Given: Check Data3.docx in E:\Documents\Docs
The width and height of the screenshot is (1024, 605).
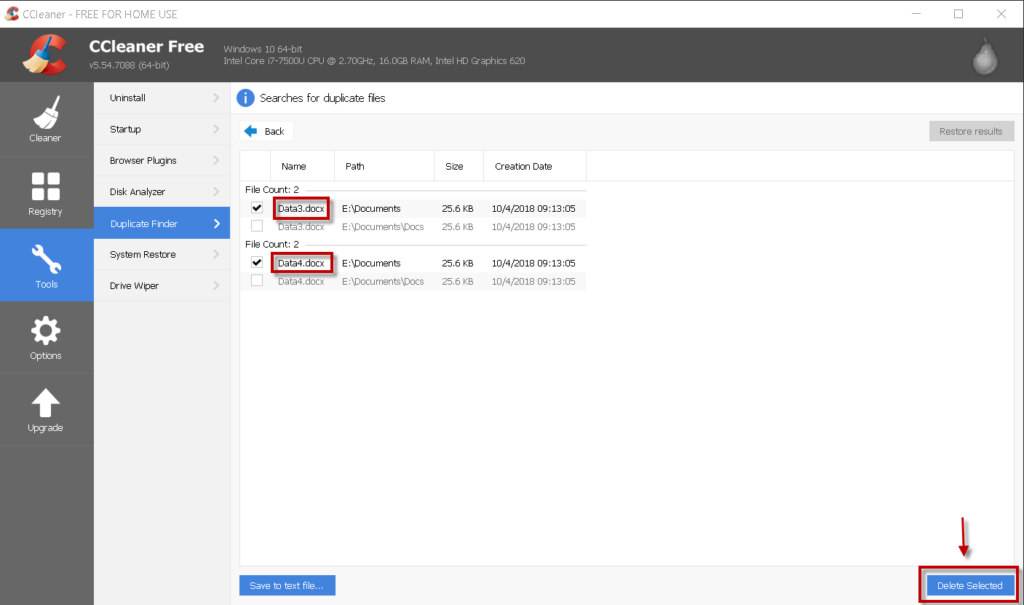Looking at the screenshot, I should coord(257,226).
